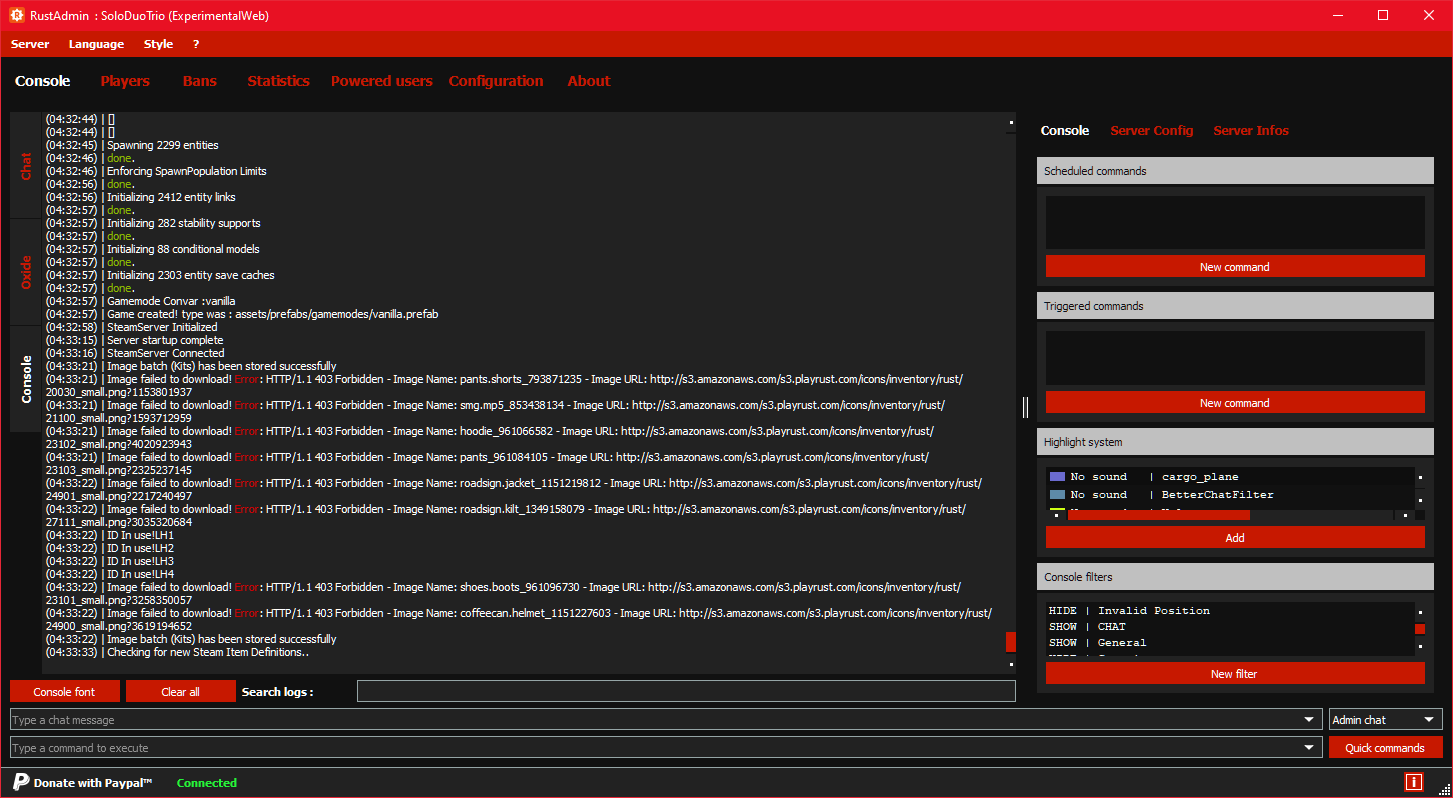
Task: Click the Console filters scrollbar thumb
Action: (x=1419, y=629)
